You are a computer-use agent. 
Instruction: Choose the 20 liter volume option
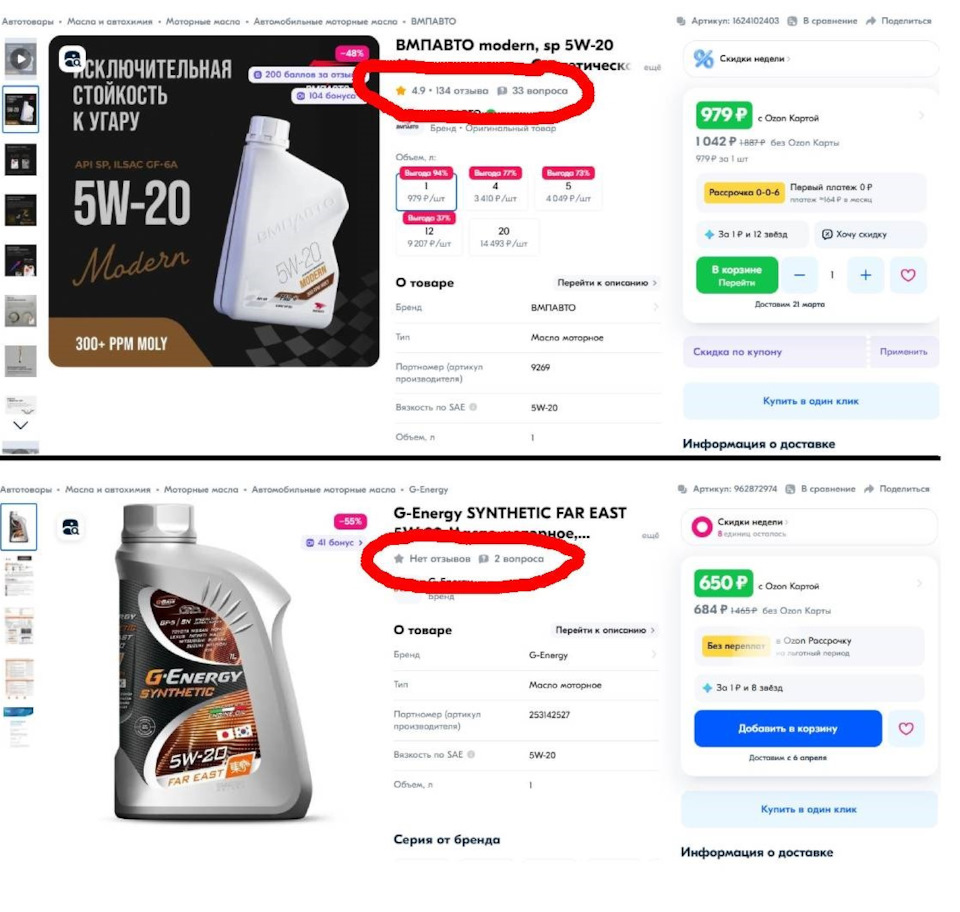(x=503, y=237)
